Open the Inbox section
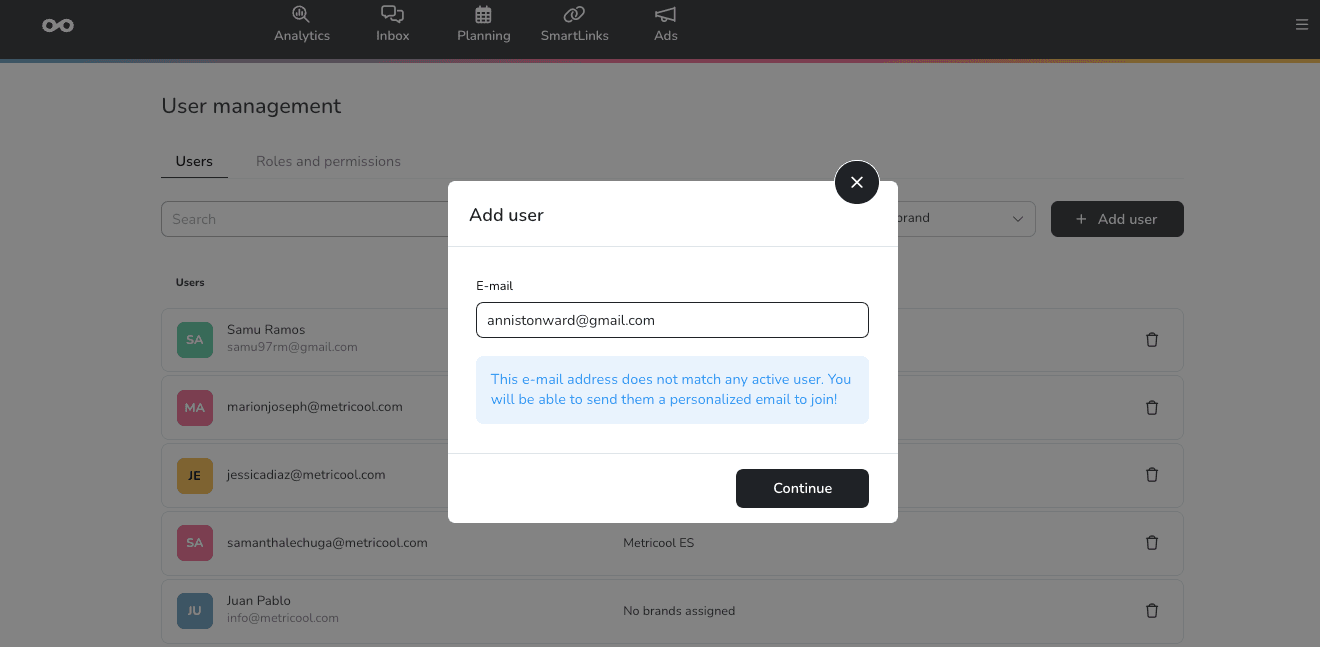This screenshot has width=1320, height=647. tap(392, 24)
